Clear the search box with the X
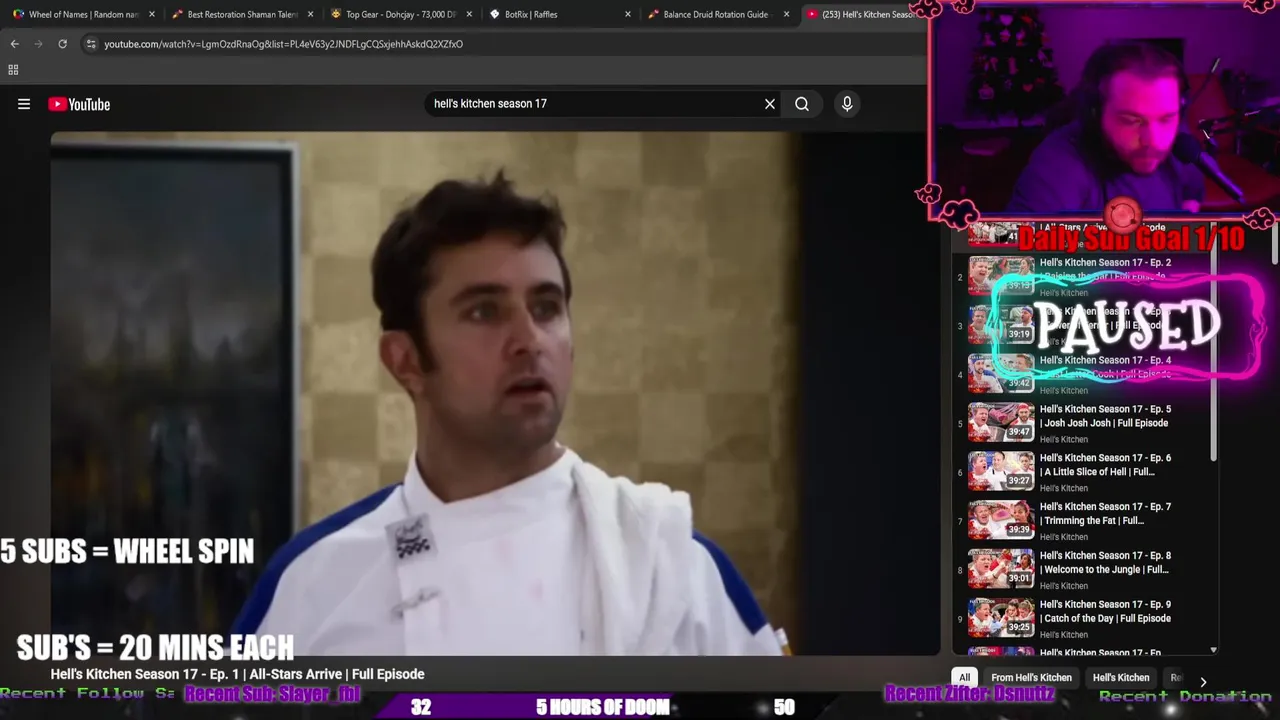The image size is (1280, 720). pos(770,104)
